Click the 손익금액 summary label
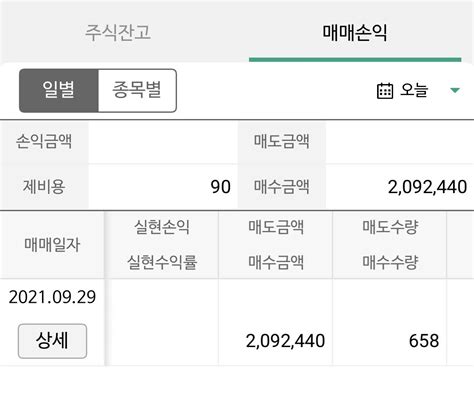474x403 pixels. 44,141
